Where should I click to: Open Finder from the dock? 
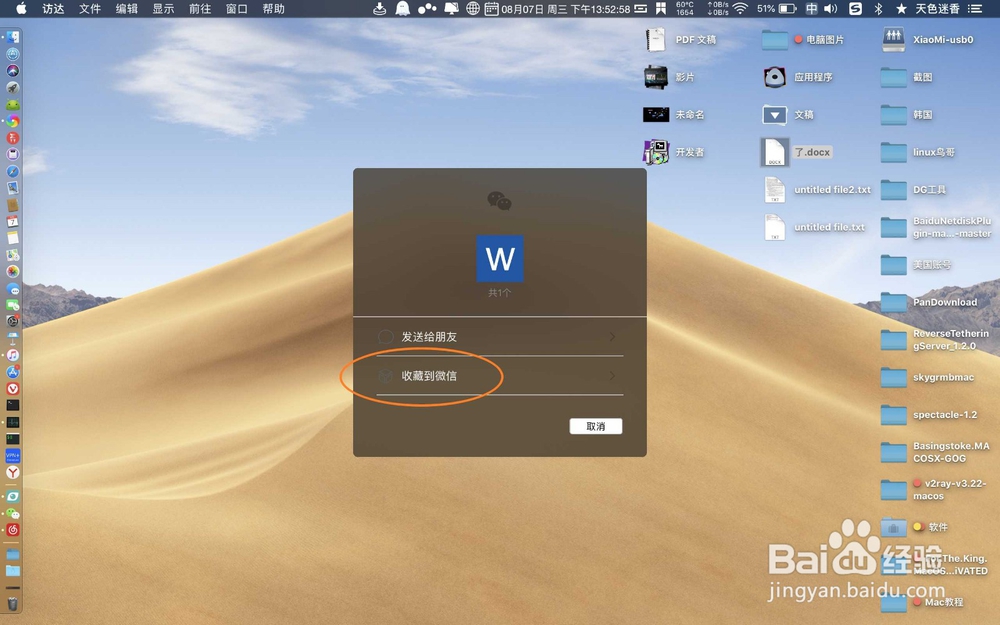click(x=12, y=37)
